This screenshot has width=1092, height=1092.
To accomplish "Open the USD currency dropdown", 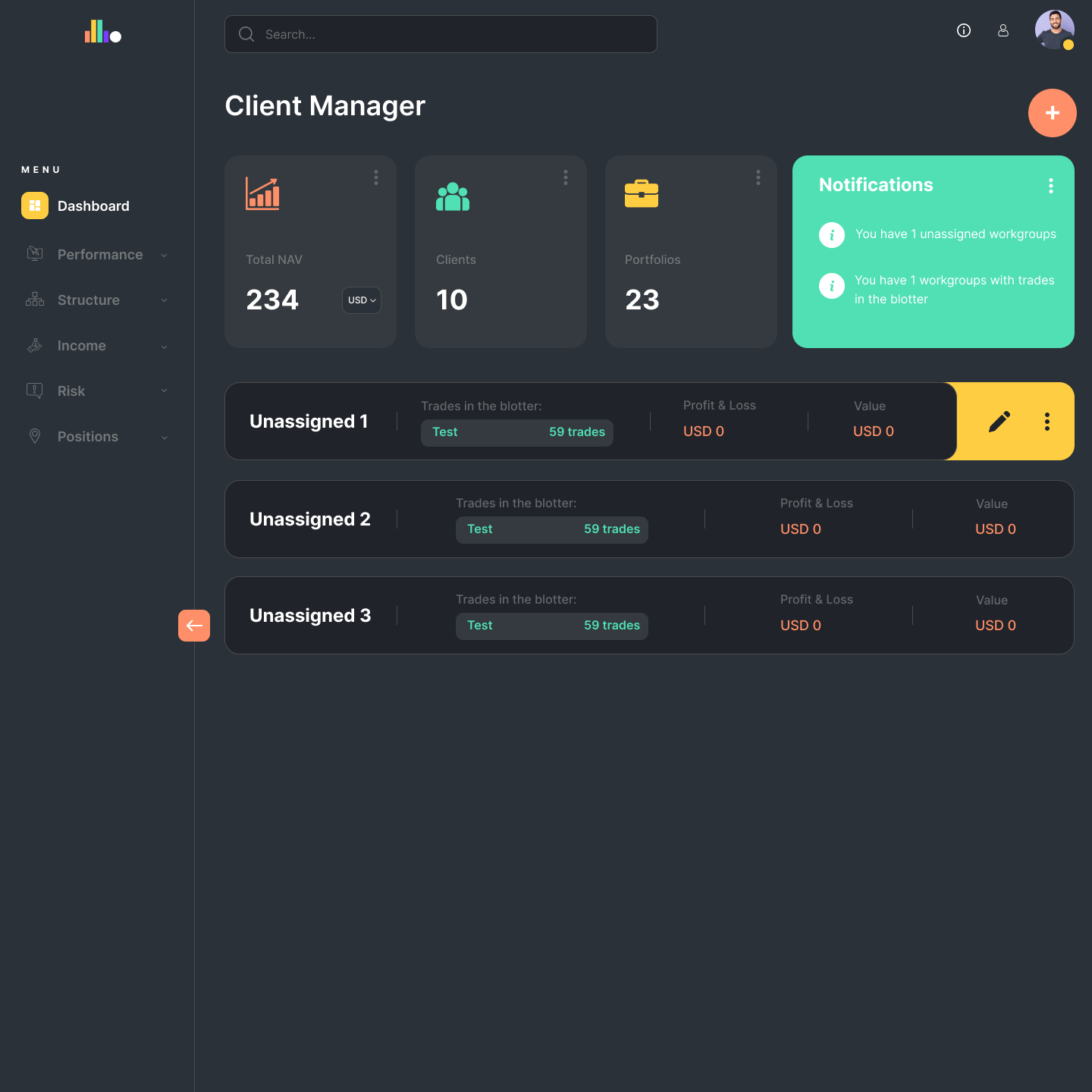I will pyautogui.click(x=362, y=300).
